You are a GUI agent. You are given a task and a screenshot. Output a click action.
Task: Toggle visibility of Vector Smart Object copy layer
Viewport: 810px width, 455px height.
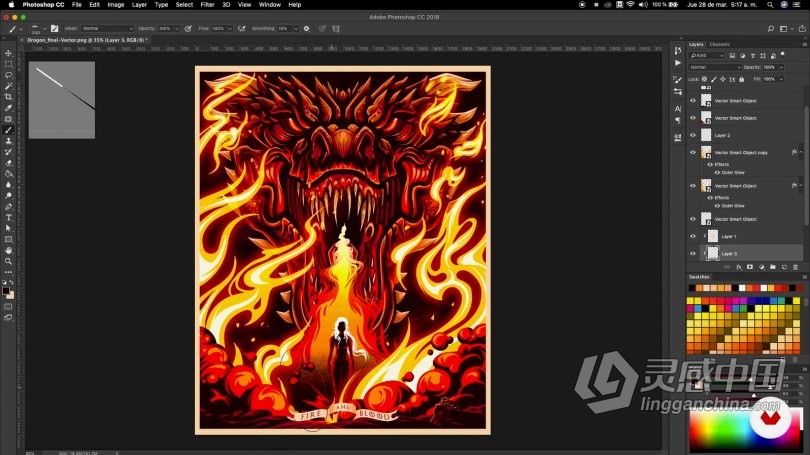(x=693, y=152)
